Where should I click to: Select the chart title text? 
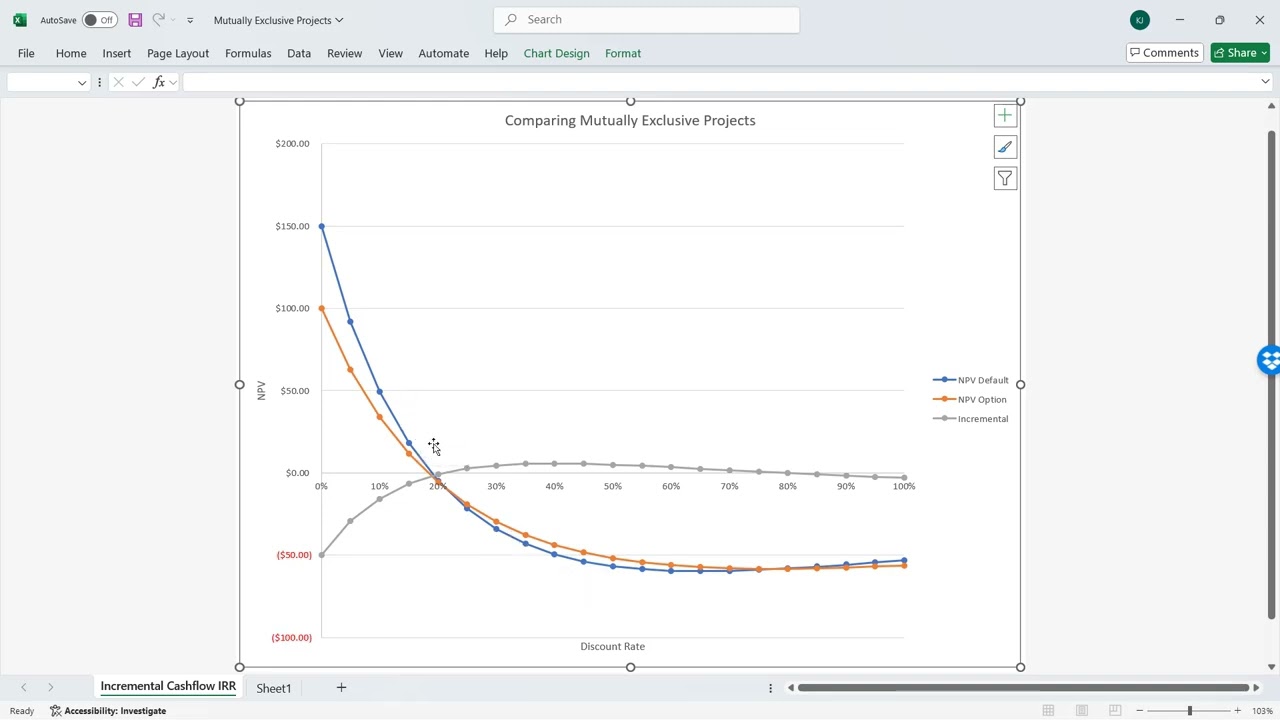[630, 120]
